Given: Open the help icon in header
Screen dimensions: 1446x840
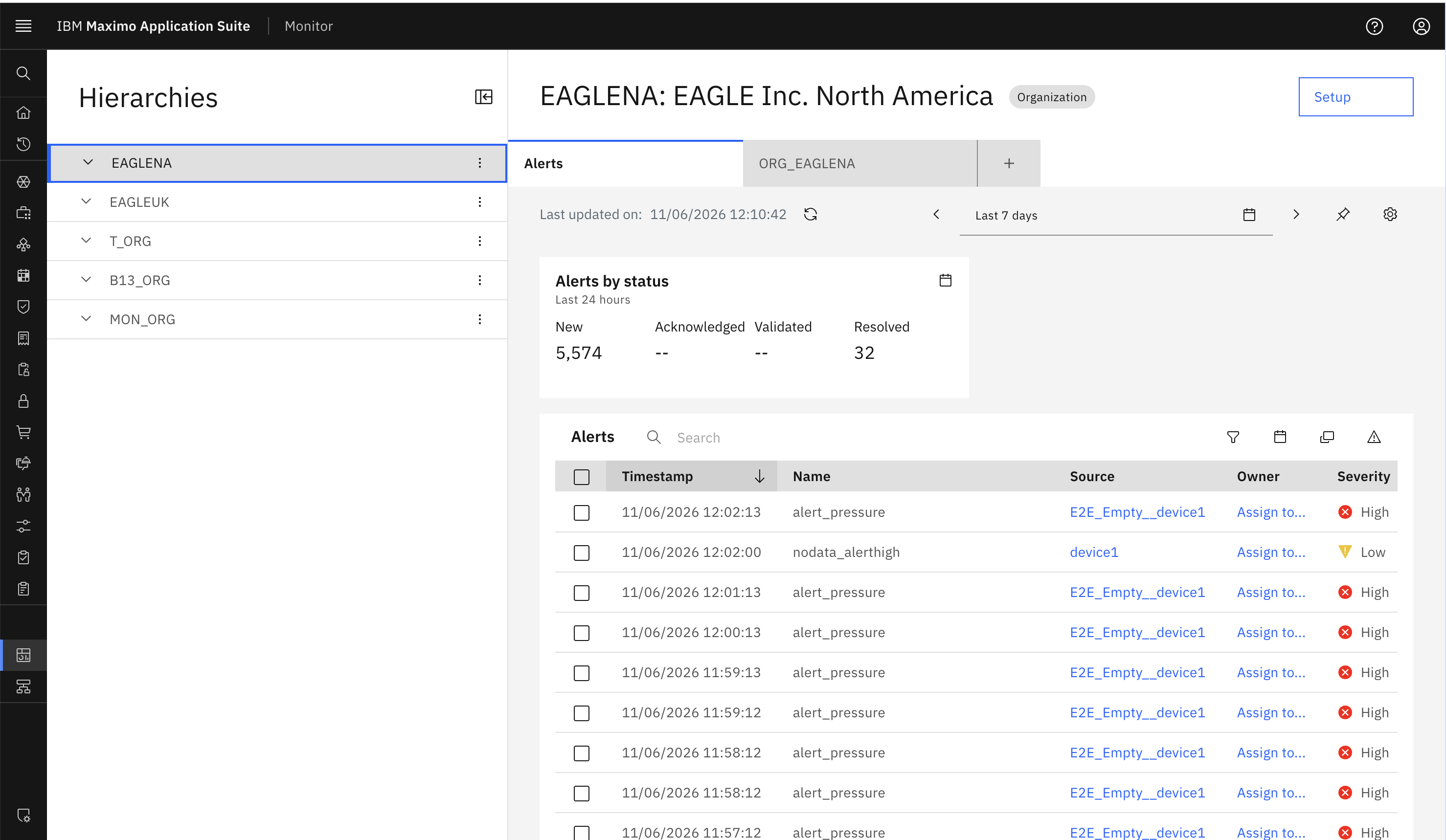Looking at the screenshot, I should tap(1374, 26).
